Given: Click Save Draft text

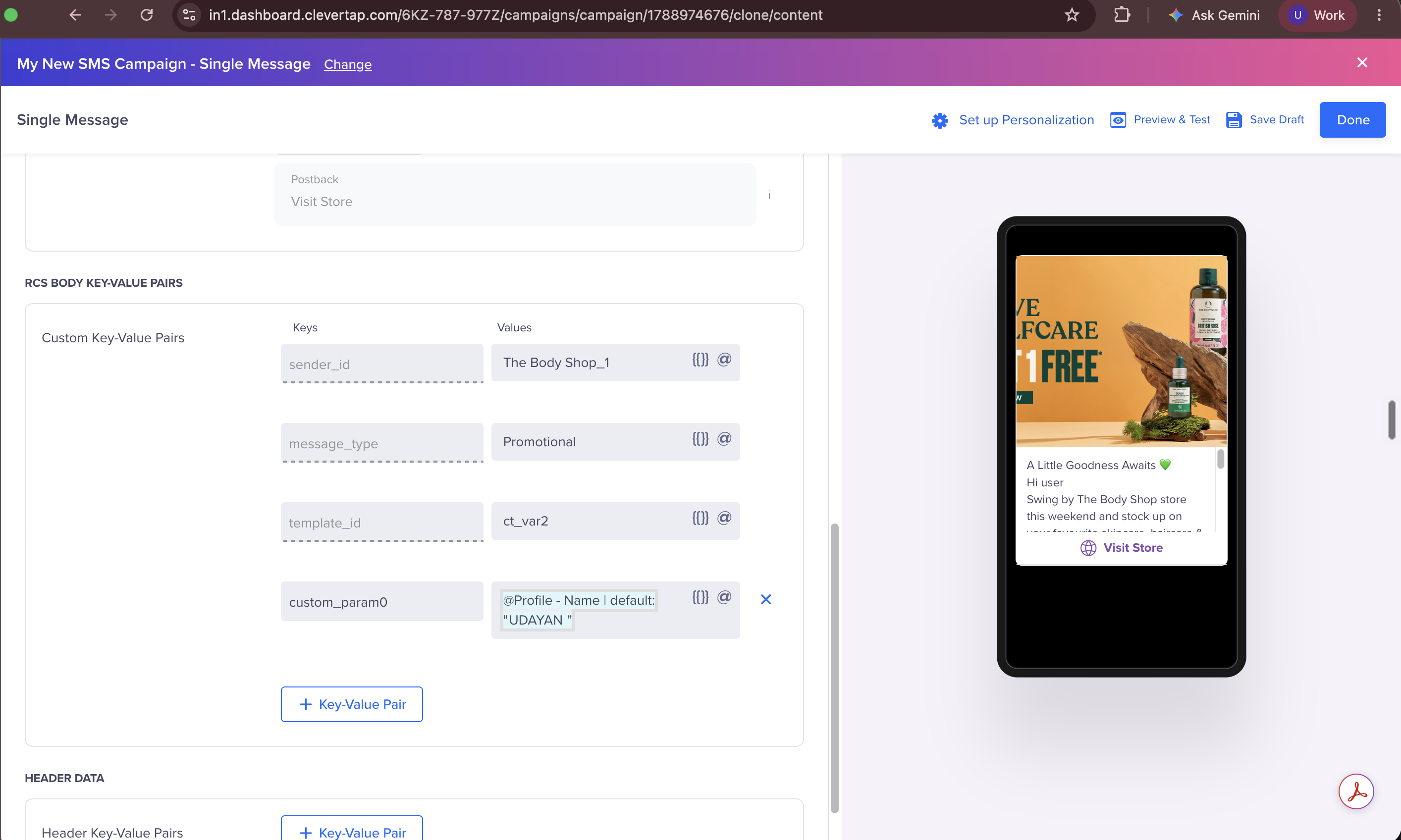Looking at the screenshot, I should (1277, 119).
